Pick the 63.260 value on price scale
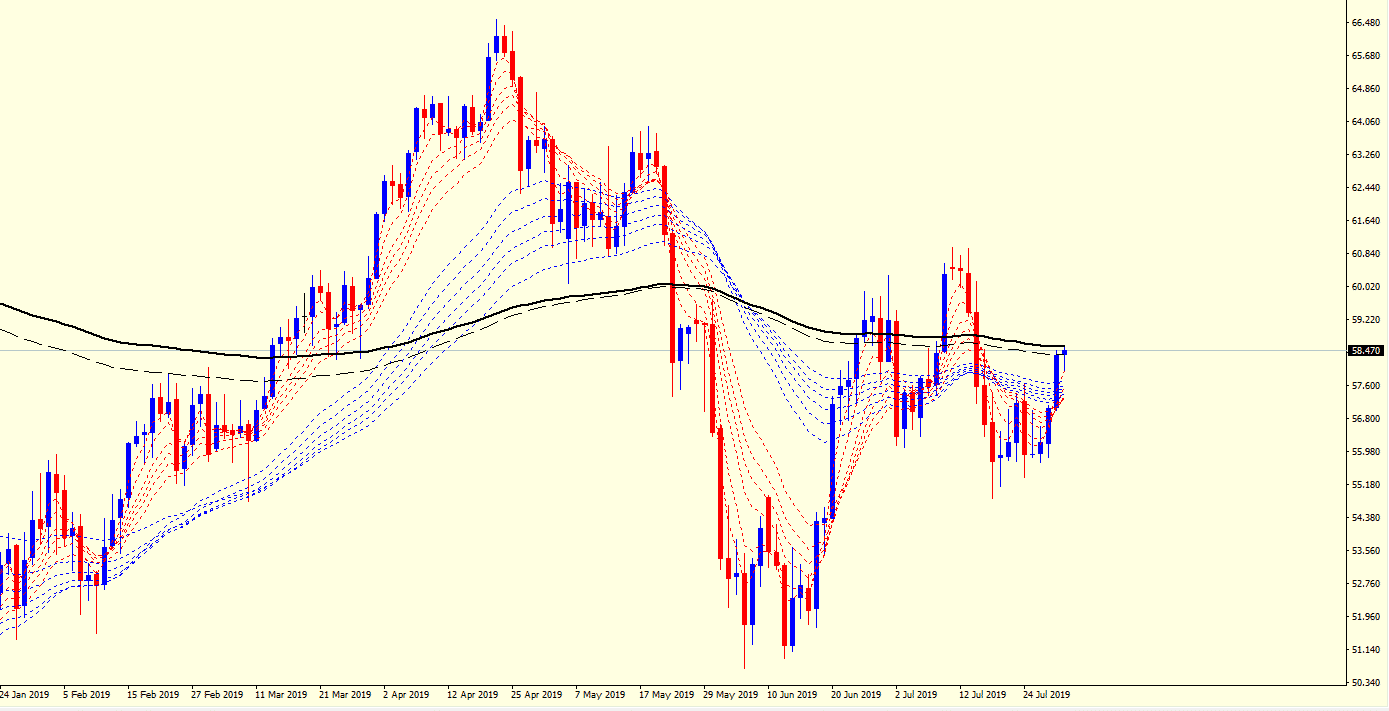The image size is (1389, 711). [1366, 155]
